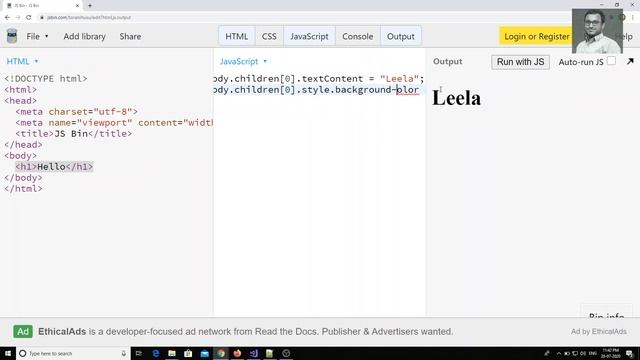Click the textContent Leela code line
This screenshot has width=640, height=360.
(x=319, y=78)
